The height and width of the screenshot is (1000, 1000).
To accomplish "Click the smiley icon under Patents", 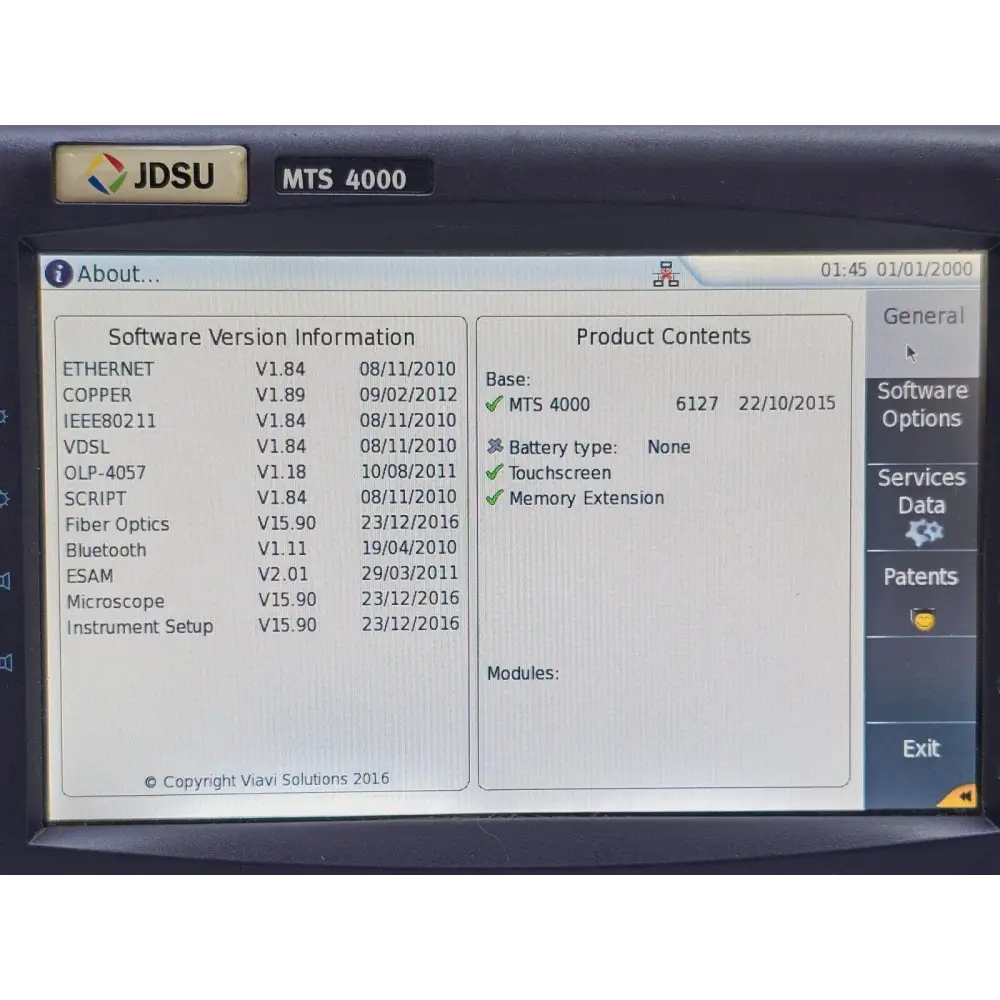I will point(923,619).
